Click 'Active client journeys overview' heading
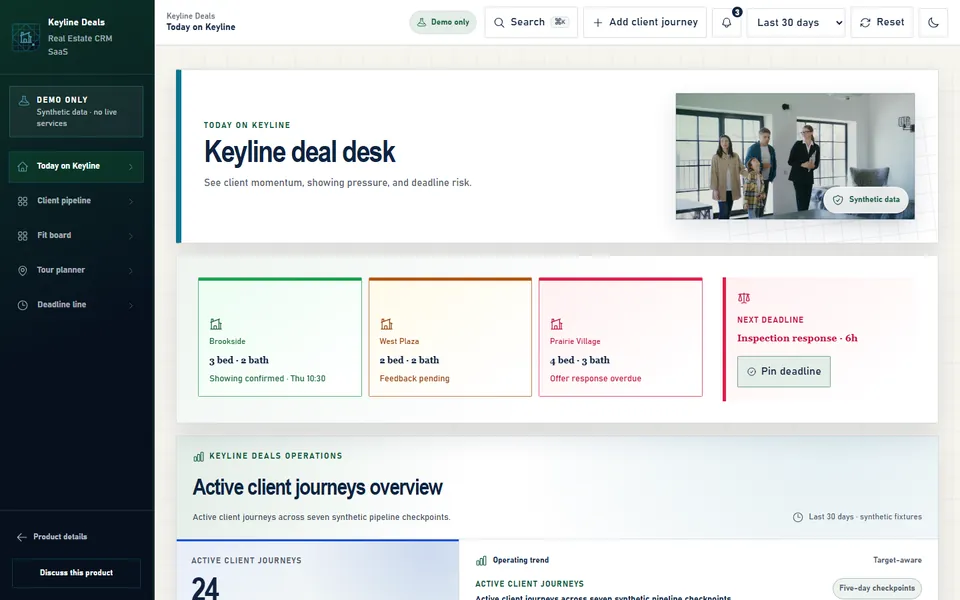Screen dimensions: 960x600 pos(317,487)
